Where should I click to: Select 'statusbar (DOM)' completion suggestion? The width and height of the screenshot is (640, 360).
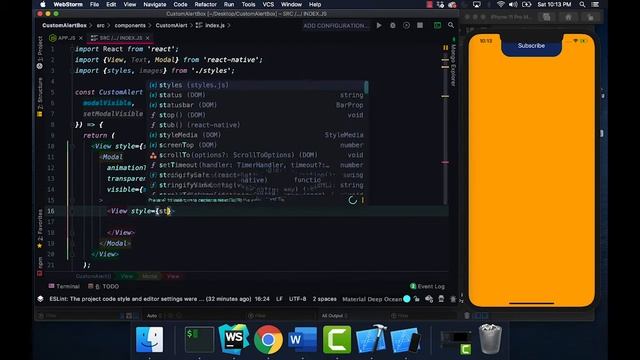point(256,105)
